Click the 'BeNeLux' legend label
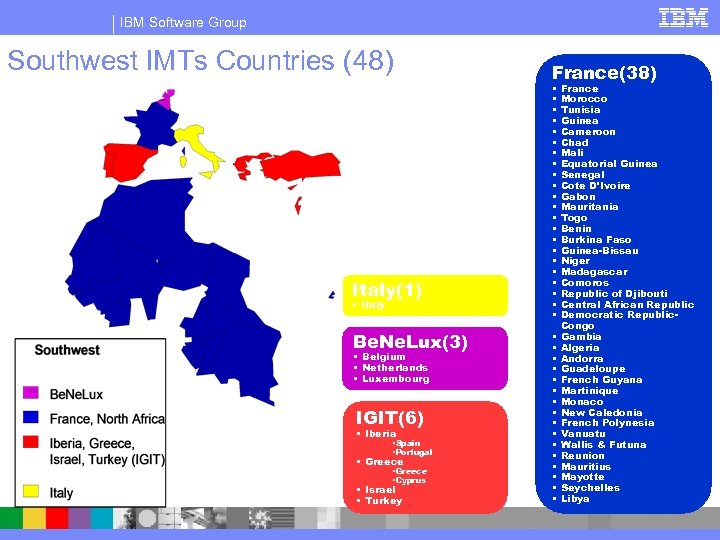 point(76,394)
